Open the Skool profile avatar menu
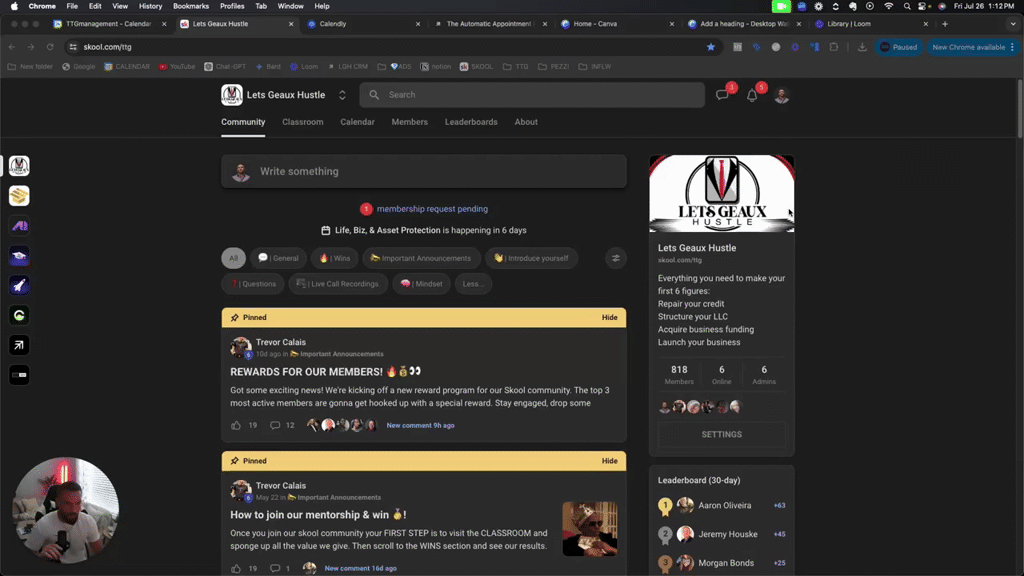This screenshot has width=1024, height=576. [x=781, y=94]
